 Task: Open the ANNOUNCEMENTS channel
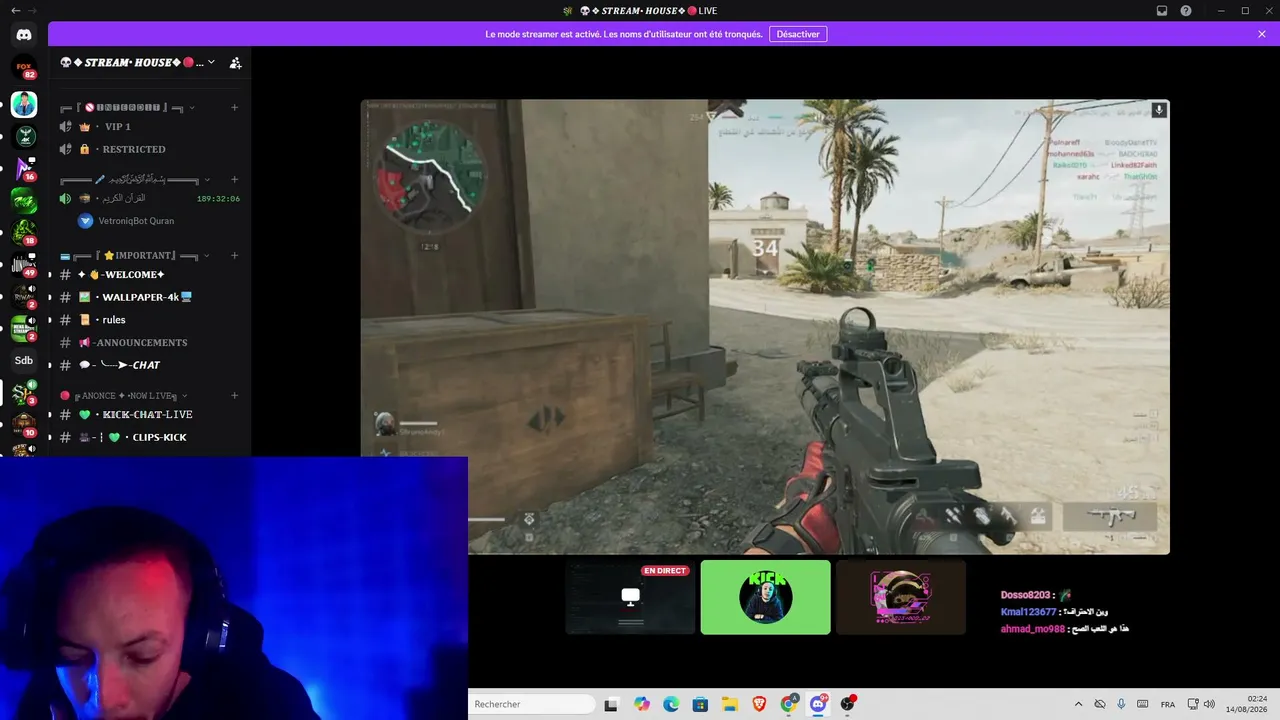[150, 342]
